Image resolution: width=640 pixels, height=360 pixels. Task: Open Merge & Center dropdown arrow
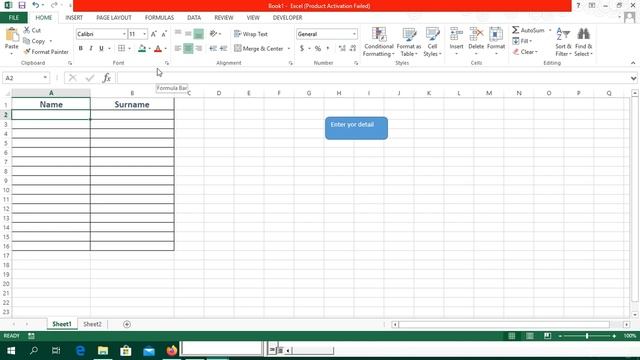[289, 49]
